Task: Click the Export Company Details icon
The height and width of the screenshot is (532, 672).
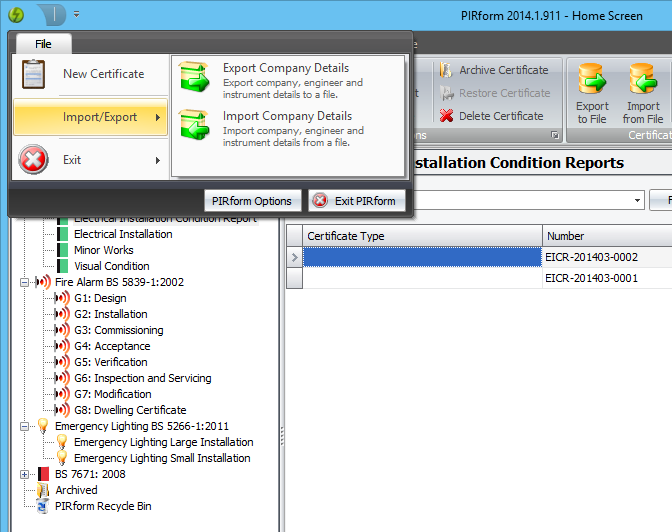Action: click(x=193, y=76)
